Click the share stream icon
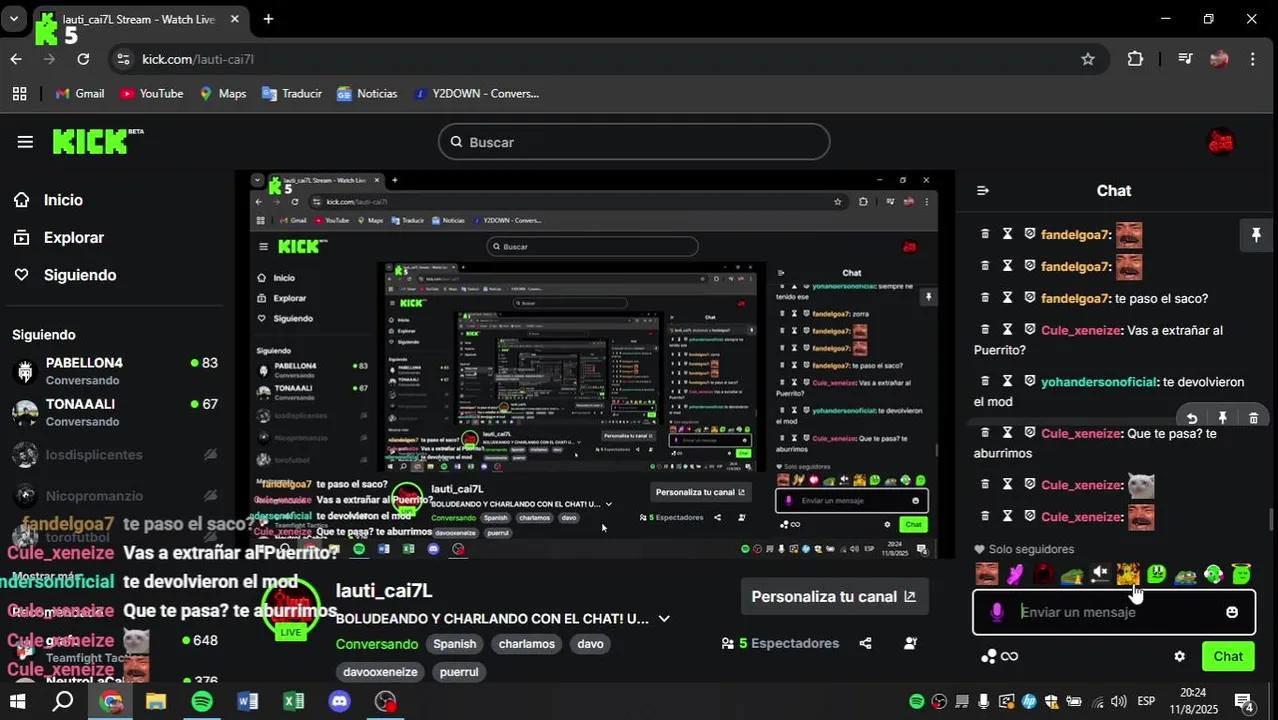Image resolution: width=1278 pixels, height=720 pixels. (x=865, y=643)
